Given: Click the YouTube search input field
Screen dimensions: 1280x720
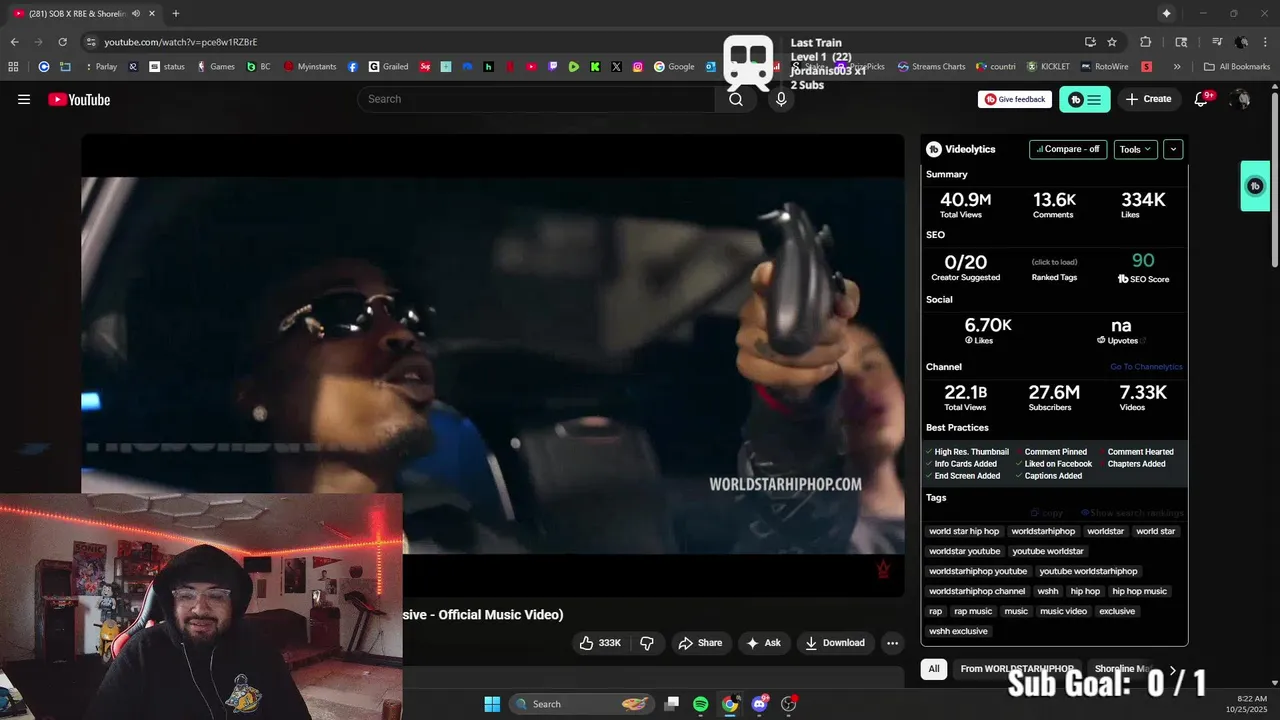Looking at the screenshot, I should click(x=536, y=99).
